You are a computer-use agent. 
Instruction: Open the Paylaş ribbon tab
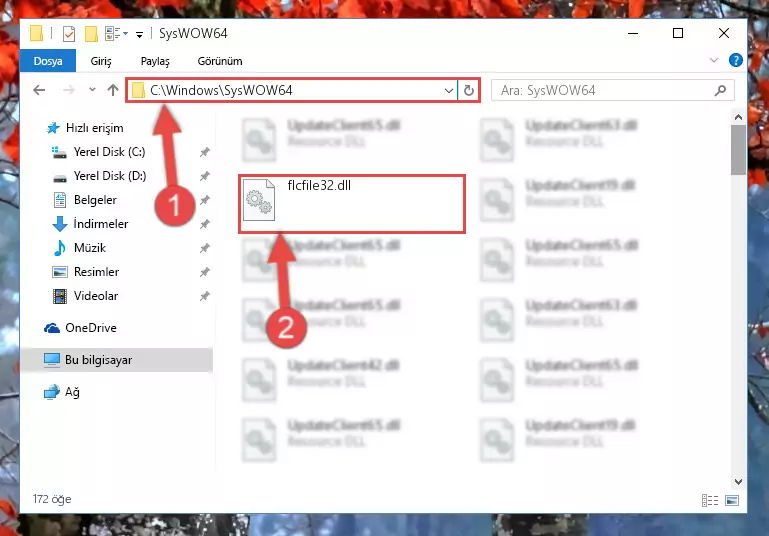[155, 61]
